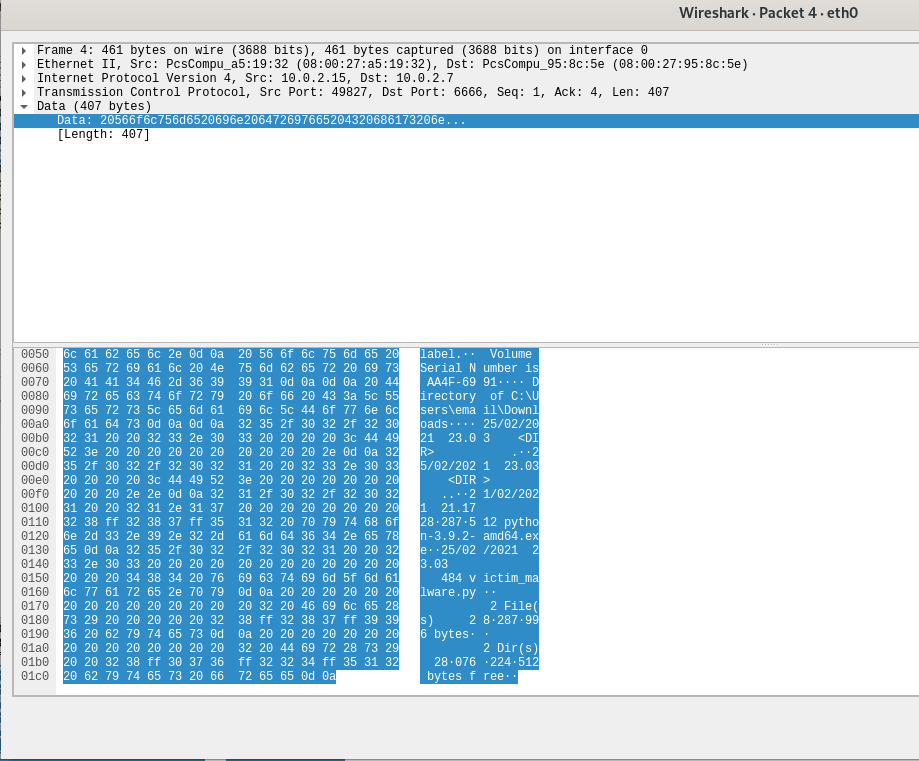The height and width of the screenshot is (761, 919).
Task: Click hex offset 0050 in bytes pane
Action: 35,355
